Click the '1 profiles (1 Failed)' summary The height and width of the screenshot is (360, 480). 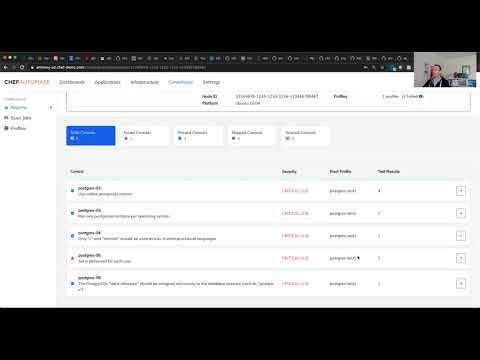[403, 96]
